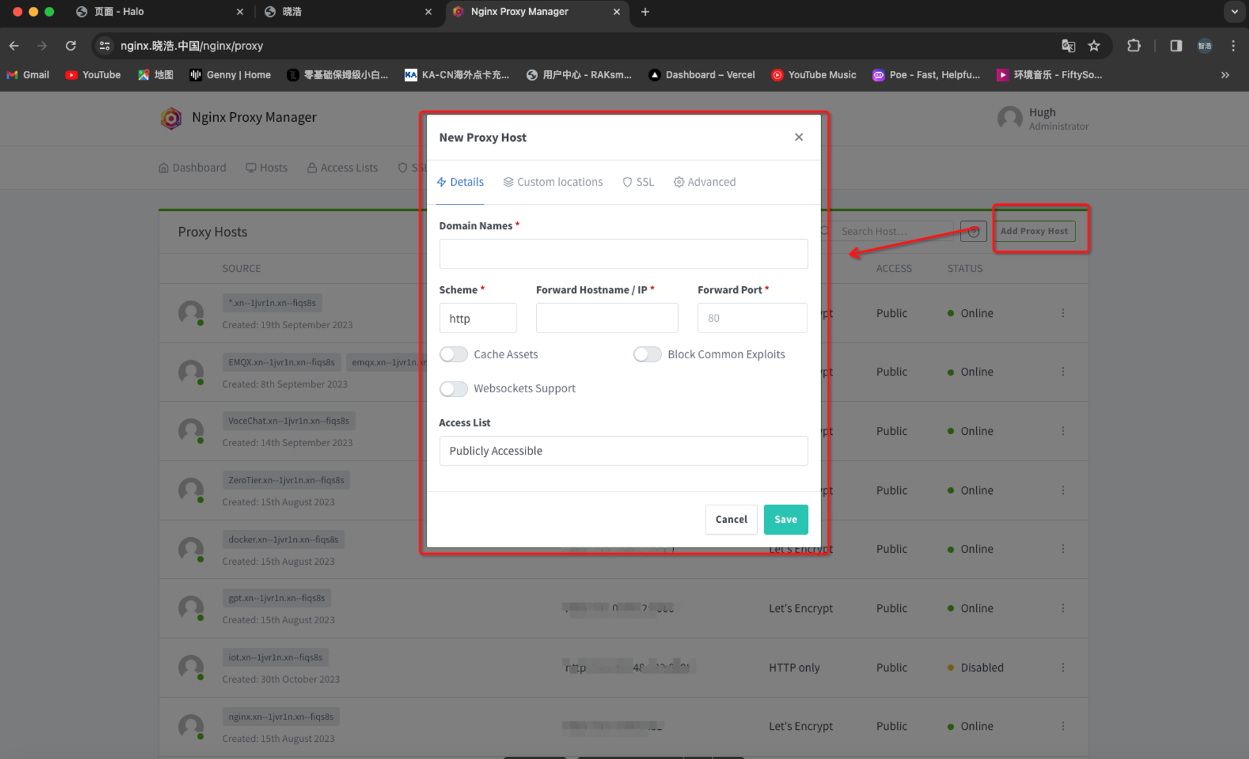Open the browser extensions puzzle icon
Screen dimensions: 1249x759
pyautogui.click(x=1134, y=46)
